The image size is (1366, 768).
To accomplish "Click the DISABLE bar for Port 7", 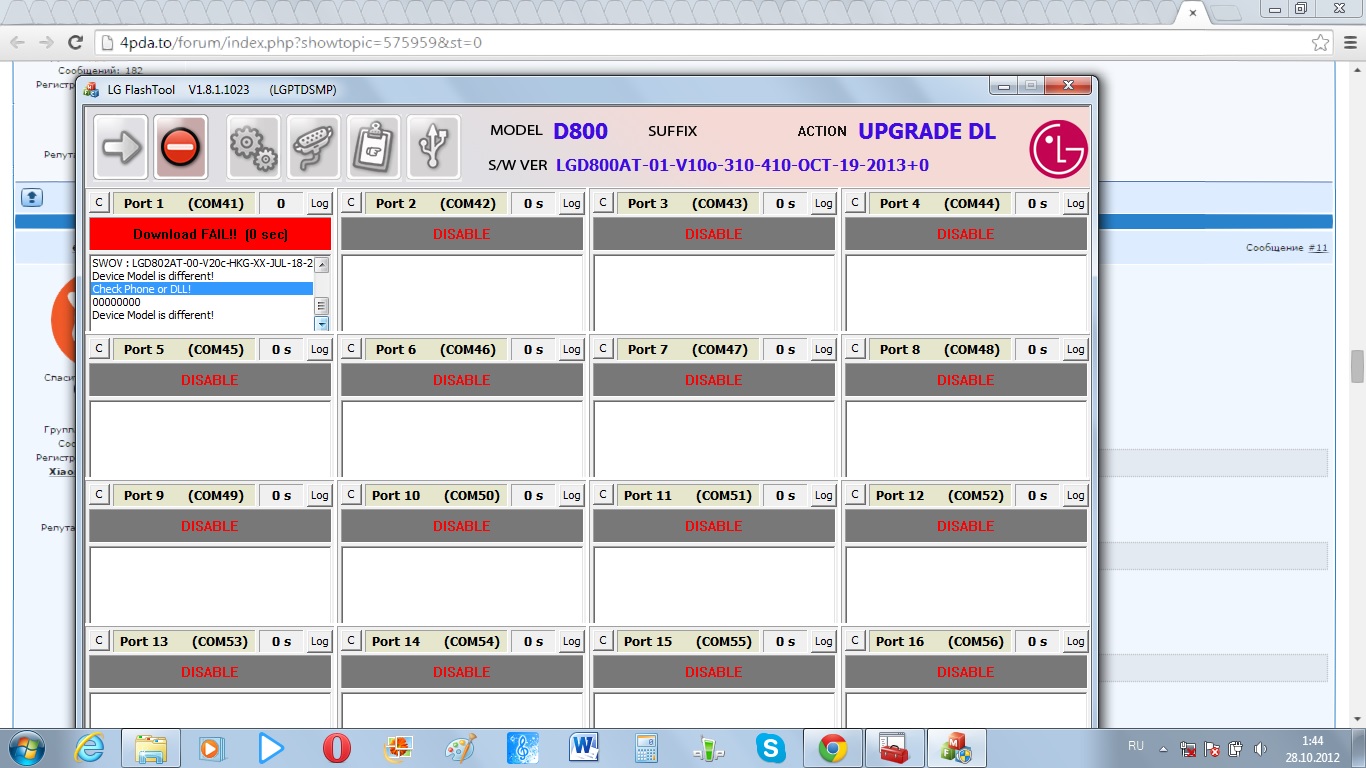I will point(714,380).
